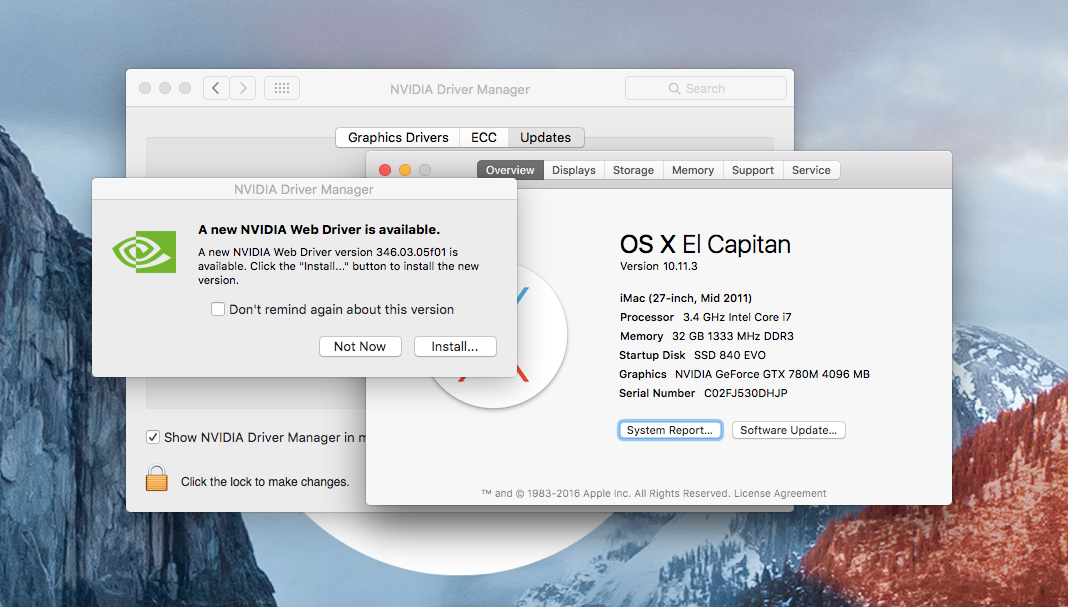Click the 3.4 GHz Intel Core i7 text
Image resolution: width=1068 pixels, height=607 pixels.
tap(737, 317)
